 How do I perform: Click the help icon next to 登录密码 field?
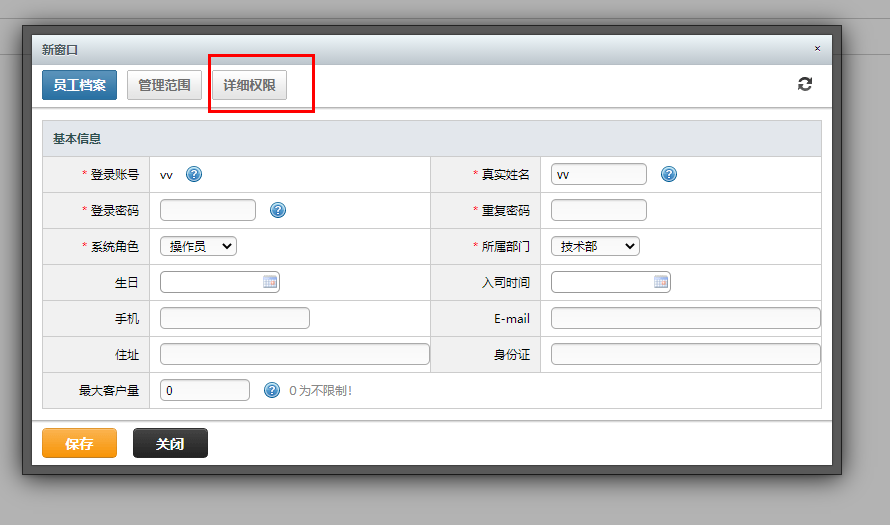point(278,210)
